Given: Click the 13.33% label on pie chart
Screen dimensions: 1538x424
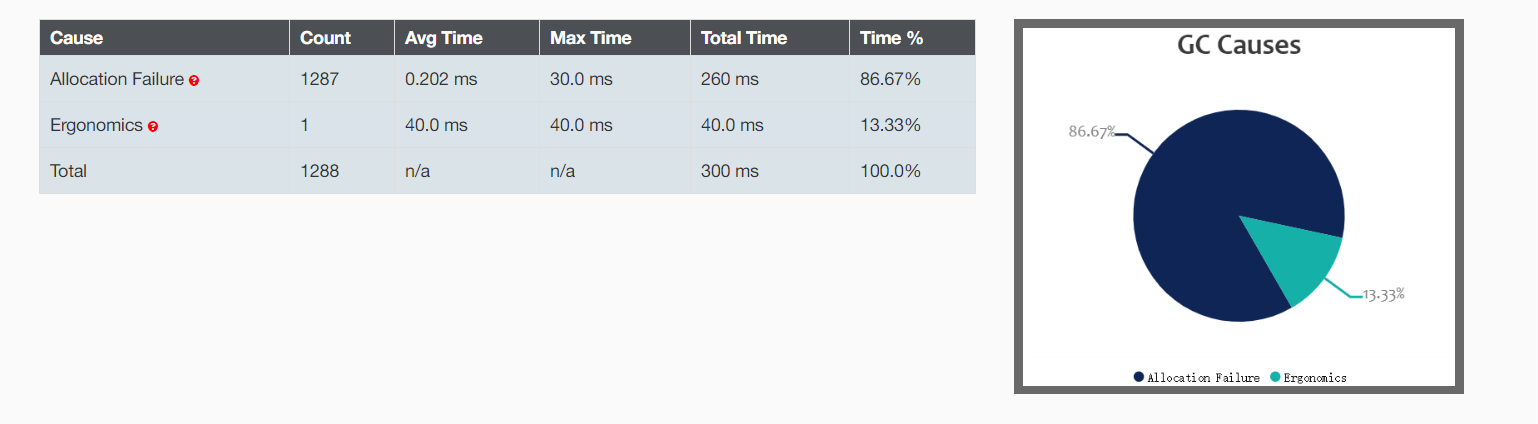Looking at the screenshot, I should 1383,294.
